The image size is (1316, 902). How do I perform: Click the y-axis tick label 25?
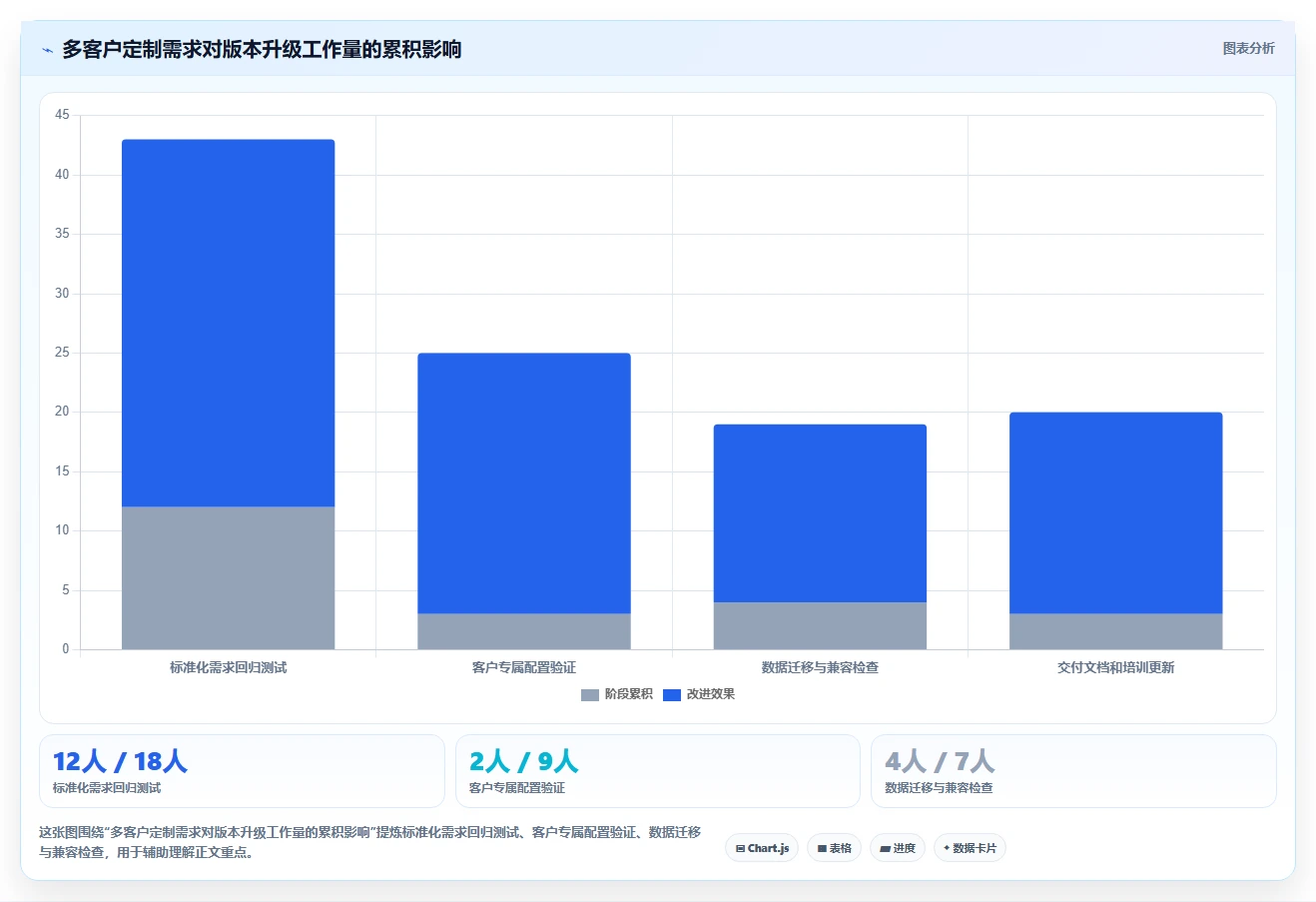click(62, 353)
